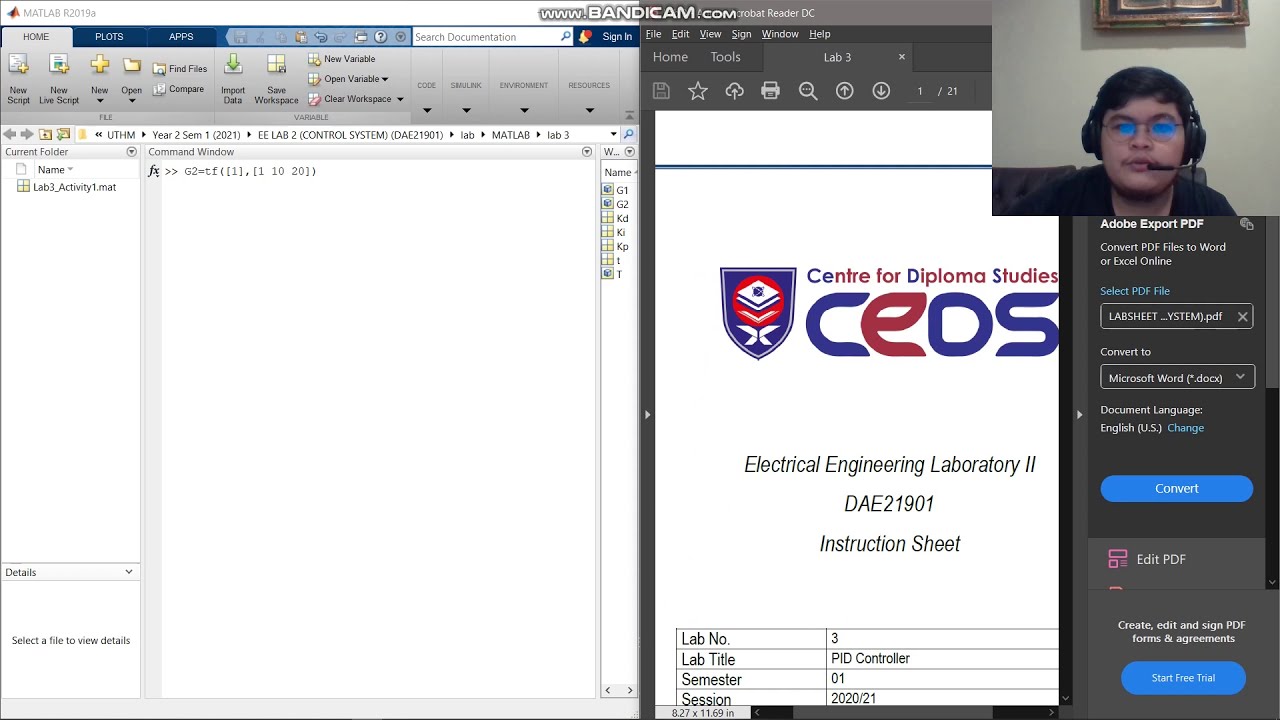Click the Change language link
This screenshot has width=1280, height=720.
[1185, 428]
